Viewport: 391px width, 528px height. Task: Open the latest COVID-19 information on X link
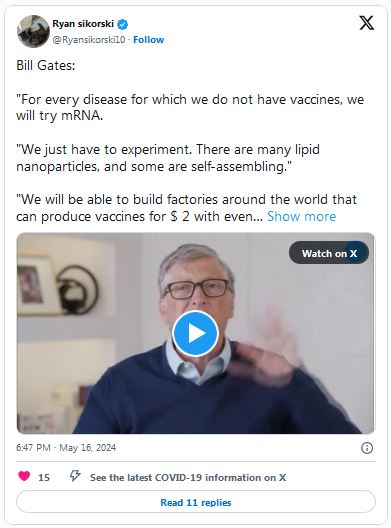188,477
